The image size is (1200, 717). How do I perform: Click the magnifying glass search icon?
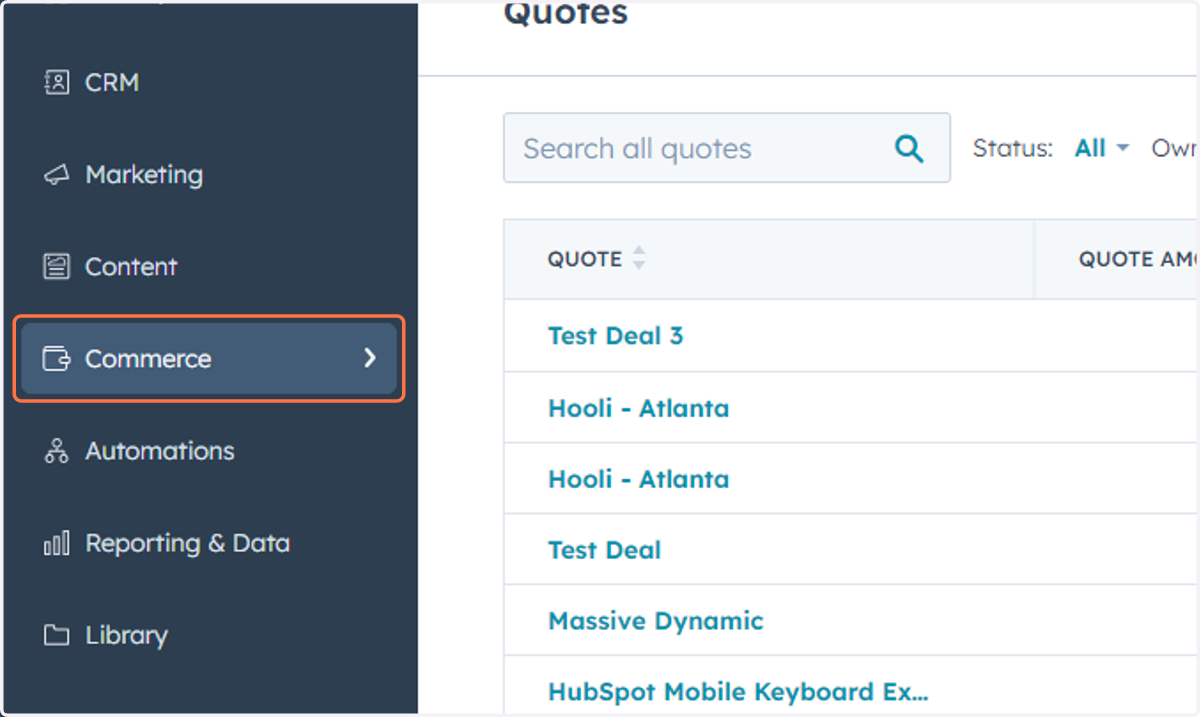tap(909, 148)
